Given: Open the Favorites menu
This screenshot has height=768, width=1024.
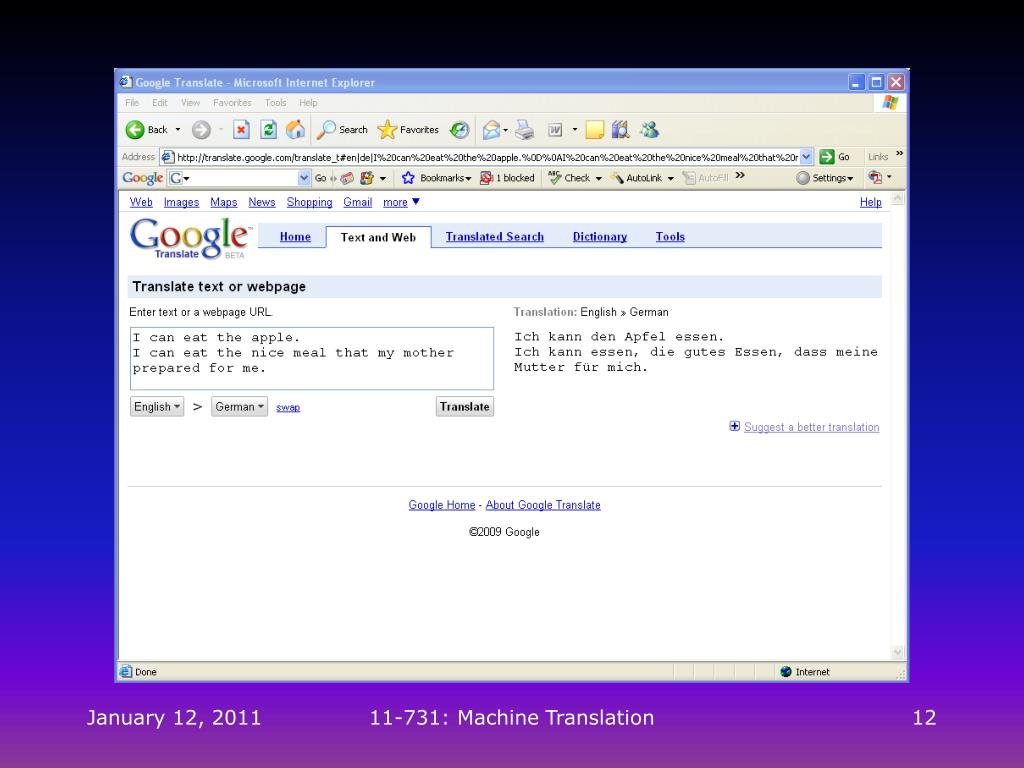Looking at the screenshot, I should pos(232,103).
